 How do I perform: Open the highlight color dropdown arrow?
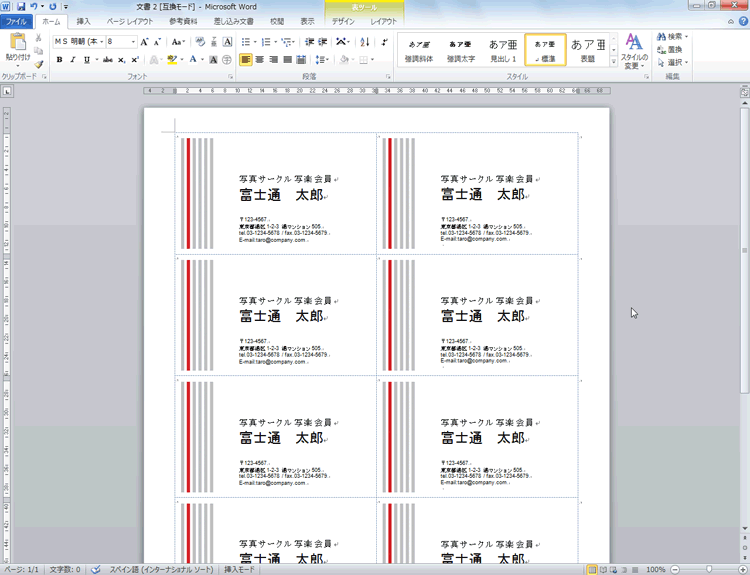pos(182,60)
